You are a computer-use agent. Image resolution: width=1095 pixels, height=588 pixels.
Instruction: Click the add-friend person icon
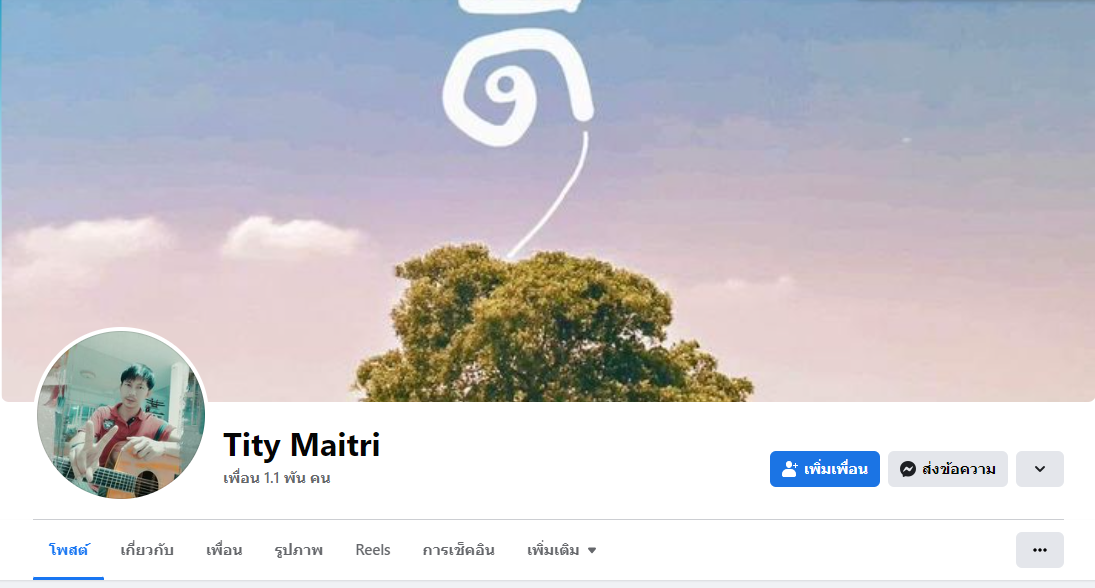pyautogui.click(x=790, y=469)
